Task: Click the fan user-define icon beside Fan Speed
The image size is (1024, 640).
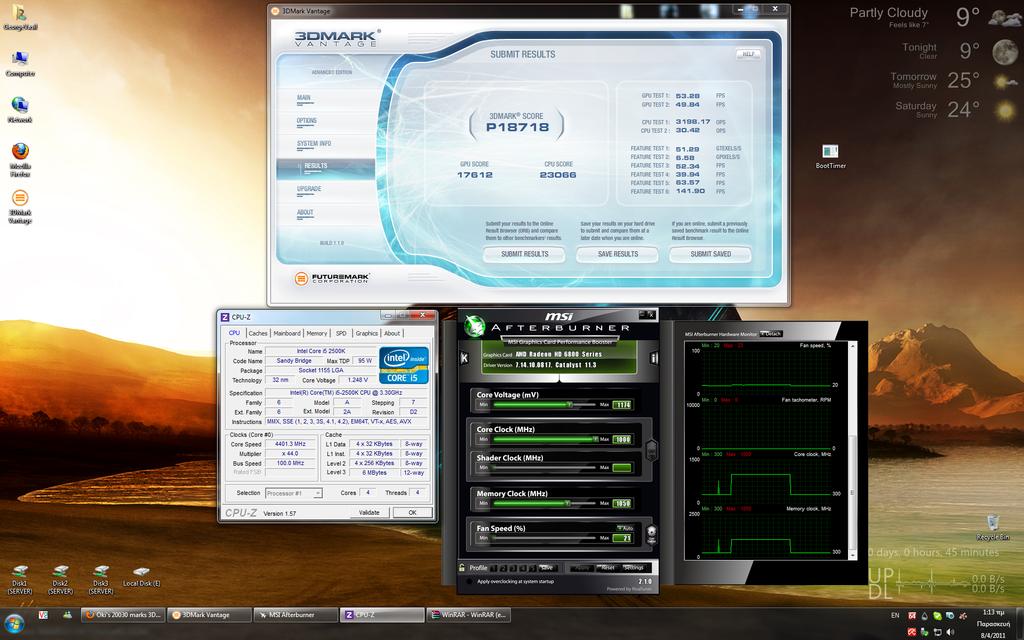Action: (x=651, y=535)
